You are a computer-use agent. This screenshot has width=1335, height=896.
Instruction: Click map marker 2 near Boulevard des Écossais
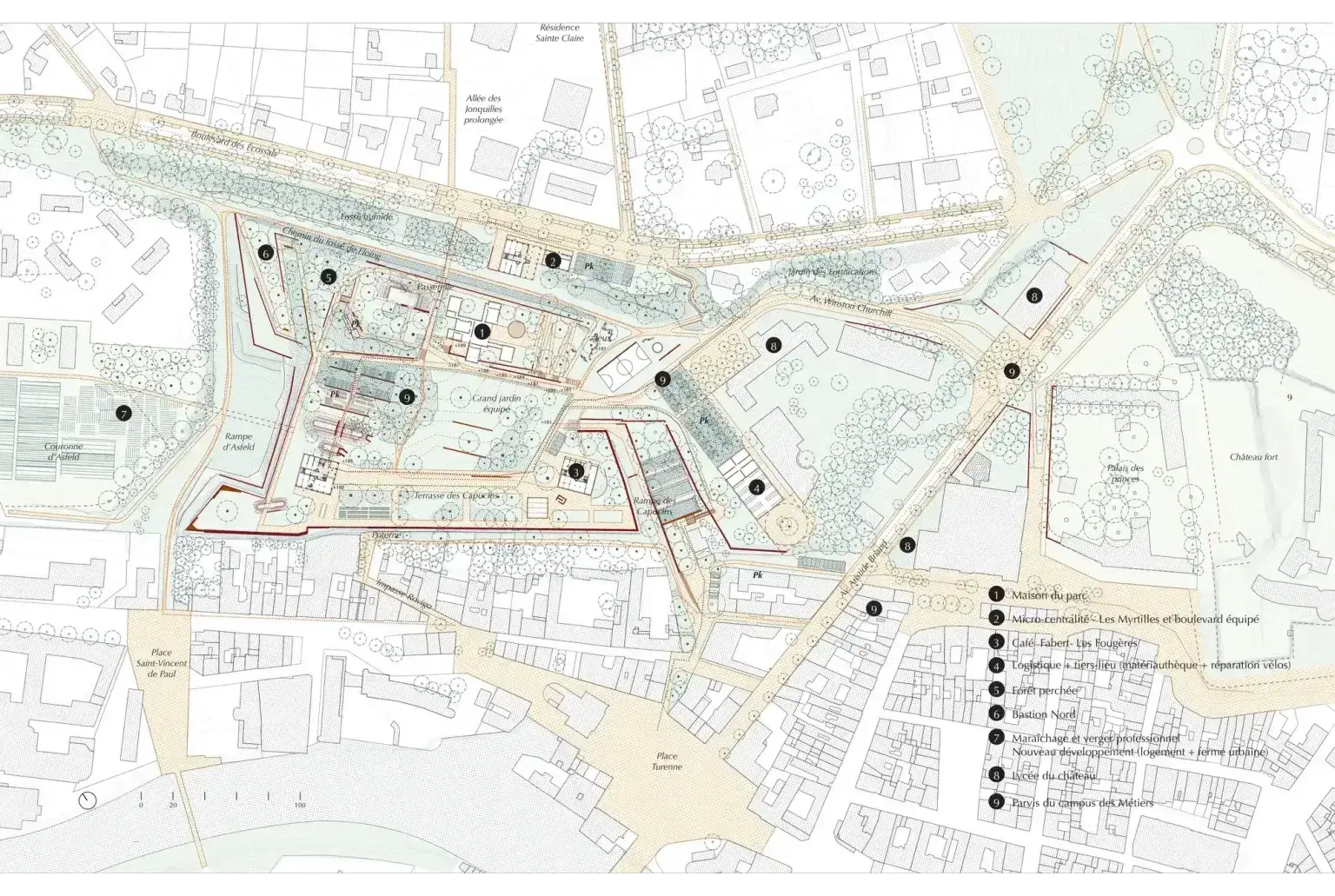tap(553, 261)
